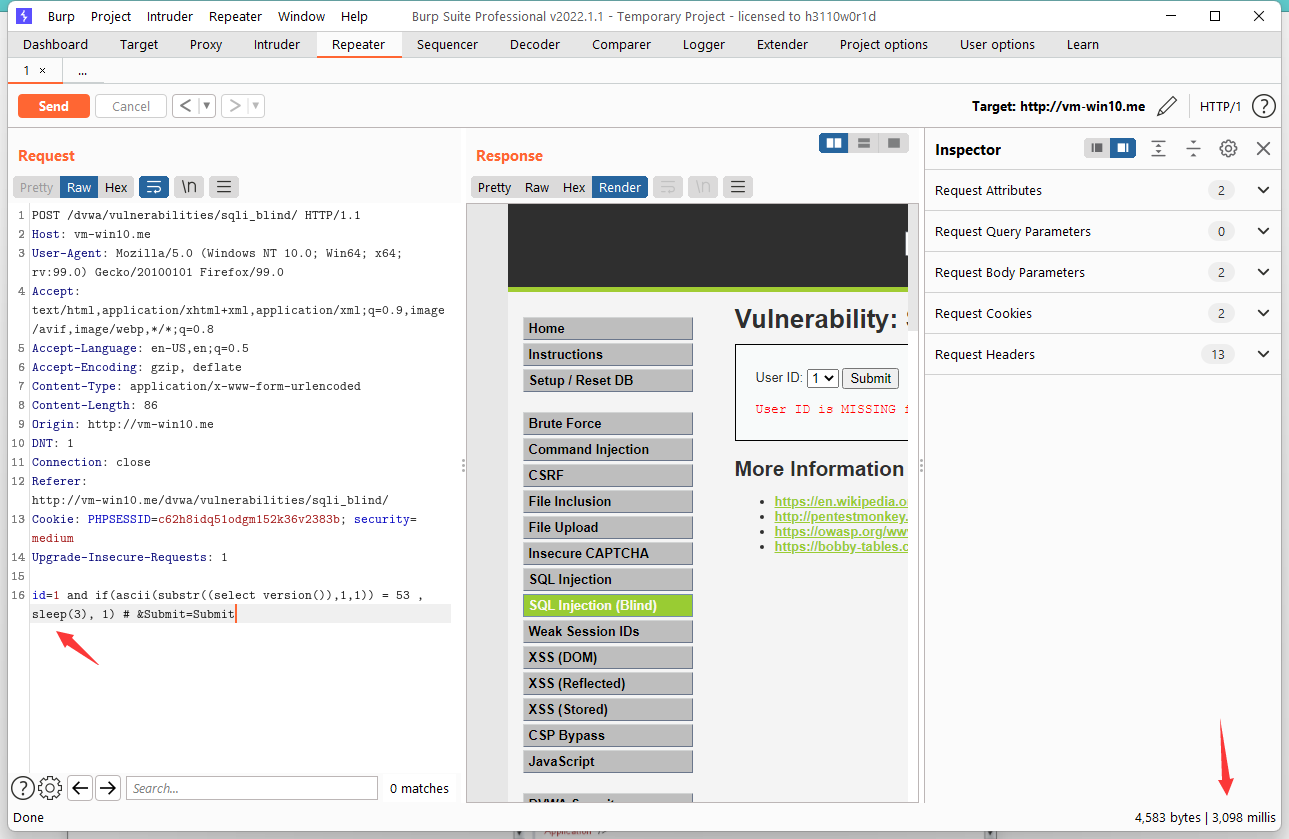Open the Intruder menu
1289x839 pixels.
[x=169, y=16]
